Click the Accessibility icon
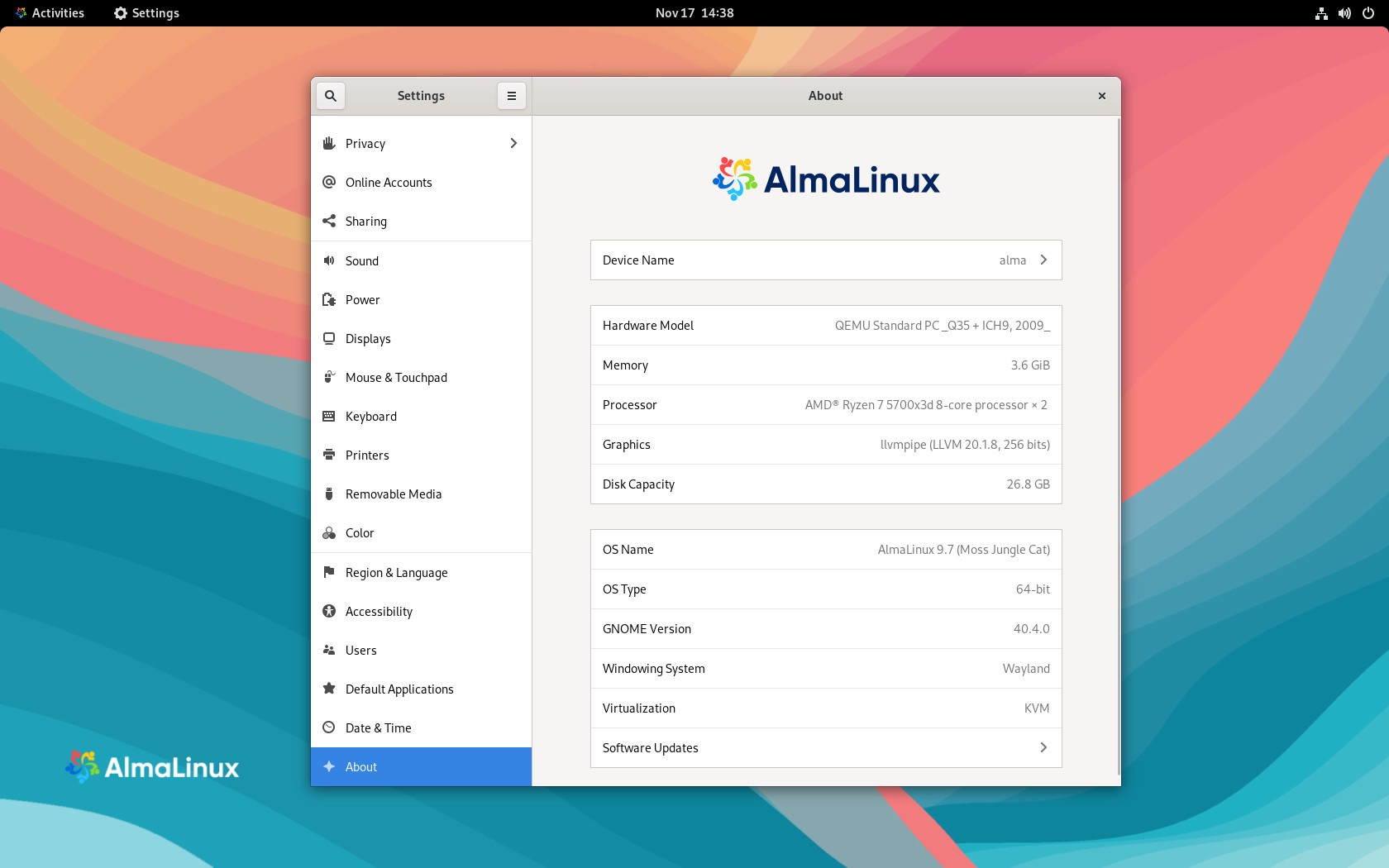This screenshot has width=1389, height=868. click(330, 611)
